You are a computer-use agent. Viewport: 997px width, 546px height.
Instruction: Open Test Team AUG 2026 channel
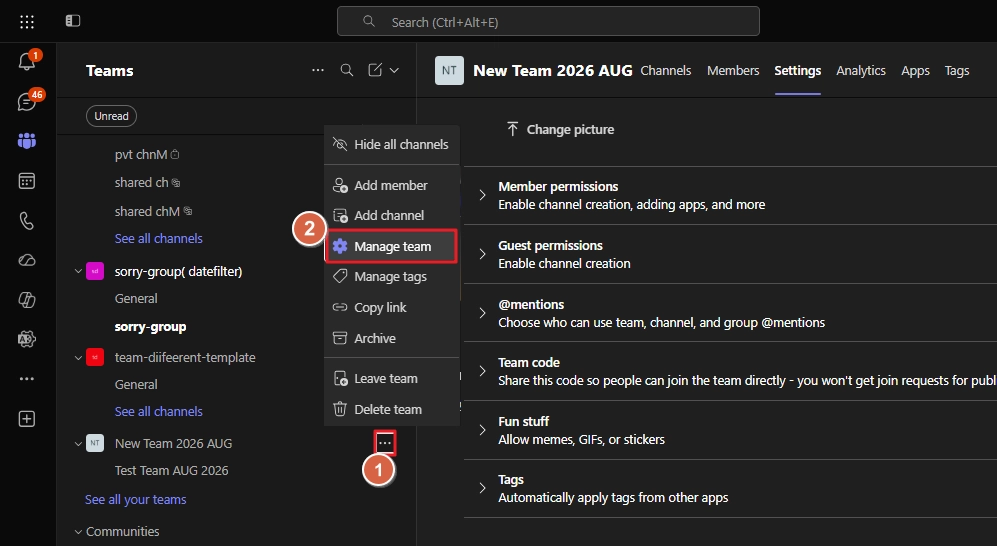(172, 471)
